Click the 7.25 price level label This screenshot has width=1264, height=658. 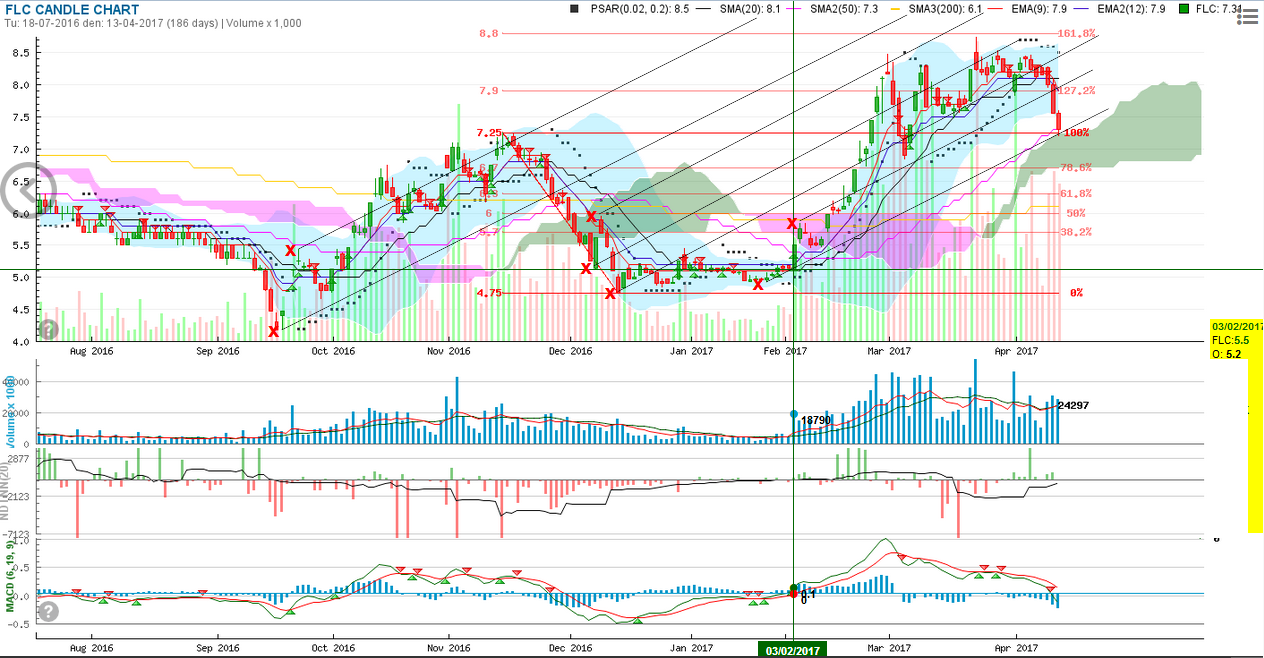click(x=488, y=132)
